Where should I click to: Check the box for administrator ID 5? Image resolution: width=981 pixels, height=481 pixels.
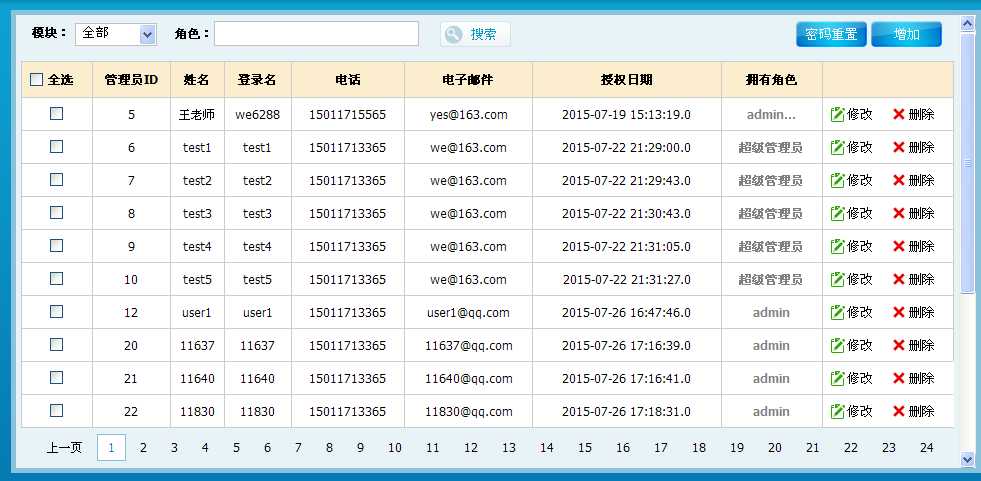[x=56, y=113]
